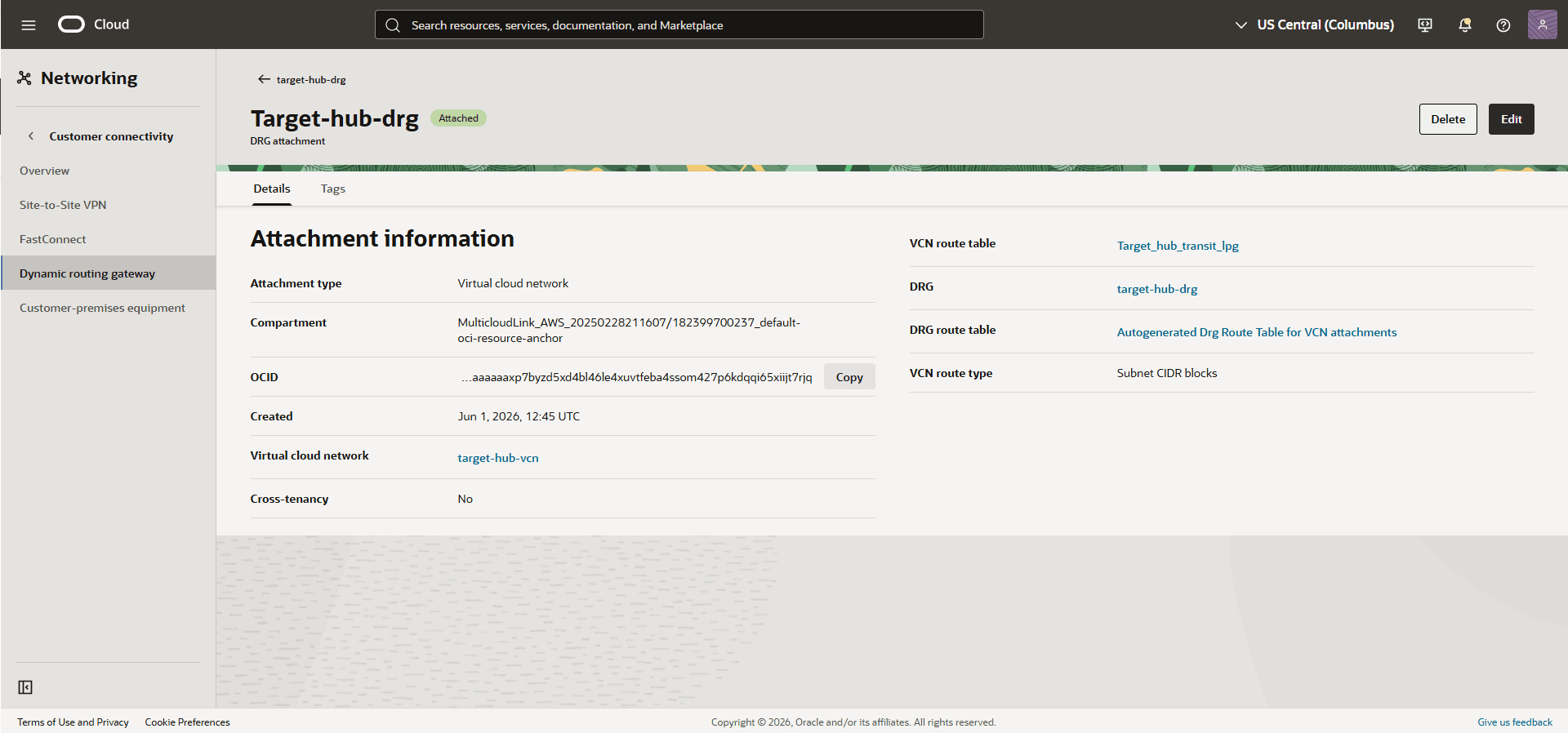
Task: Click the copyright notice text
Action: [x=853, y=722]
